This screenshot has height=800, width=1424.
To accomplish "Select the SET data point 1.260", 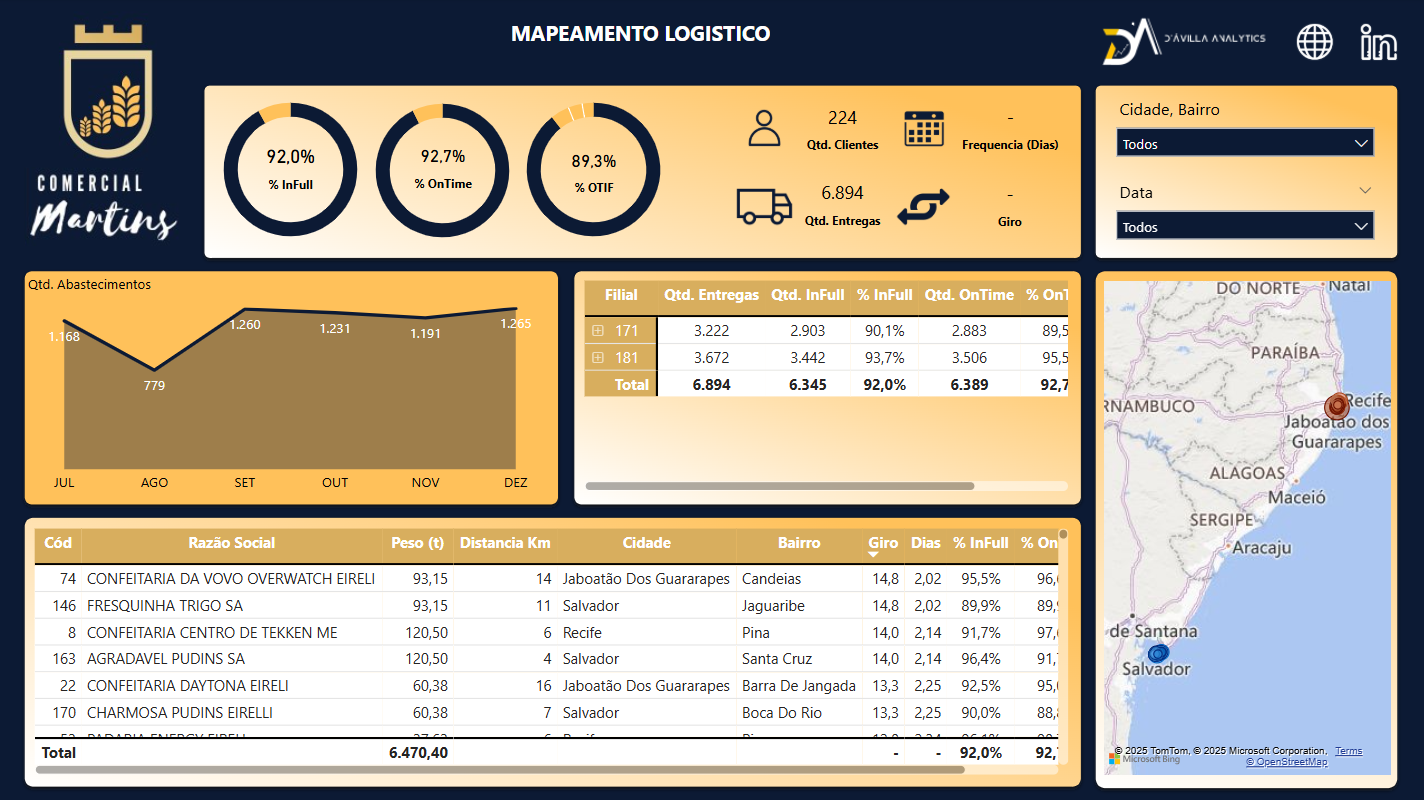I will (x=245, y=309).
